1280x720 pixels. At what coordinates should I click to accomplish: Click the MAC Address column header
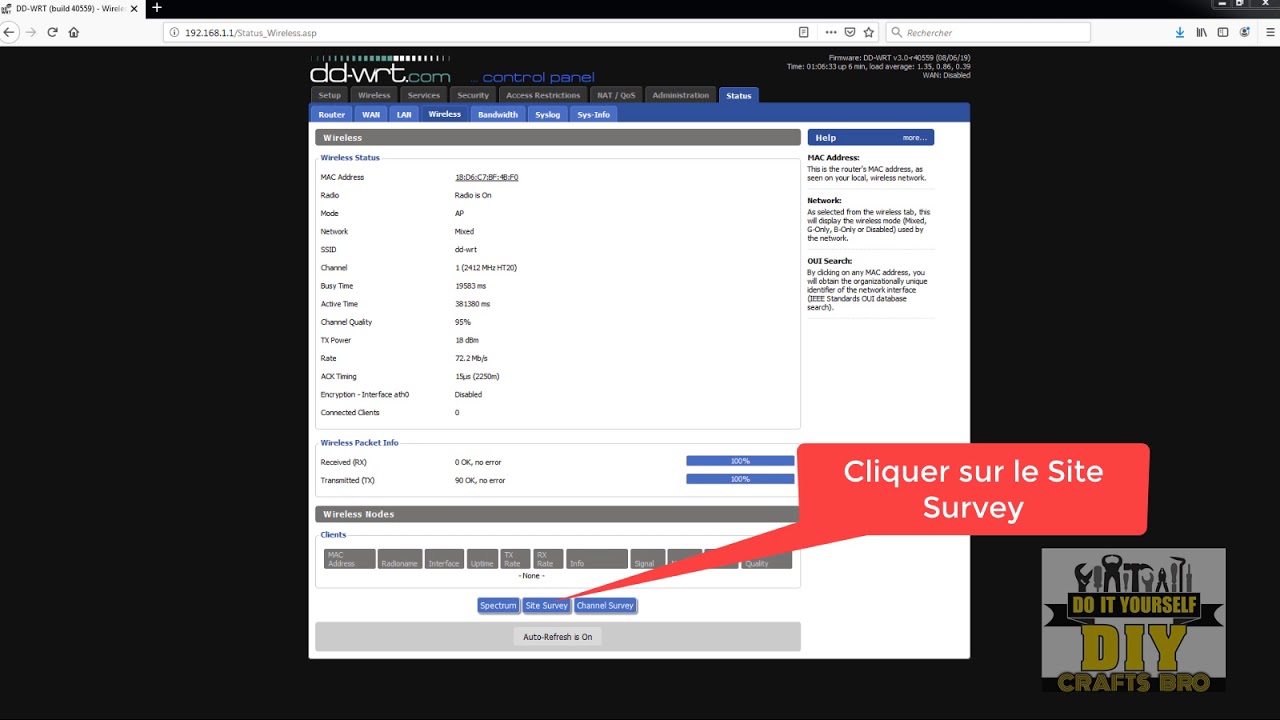coord(349,559)
